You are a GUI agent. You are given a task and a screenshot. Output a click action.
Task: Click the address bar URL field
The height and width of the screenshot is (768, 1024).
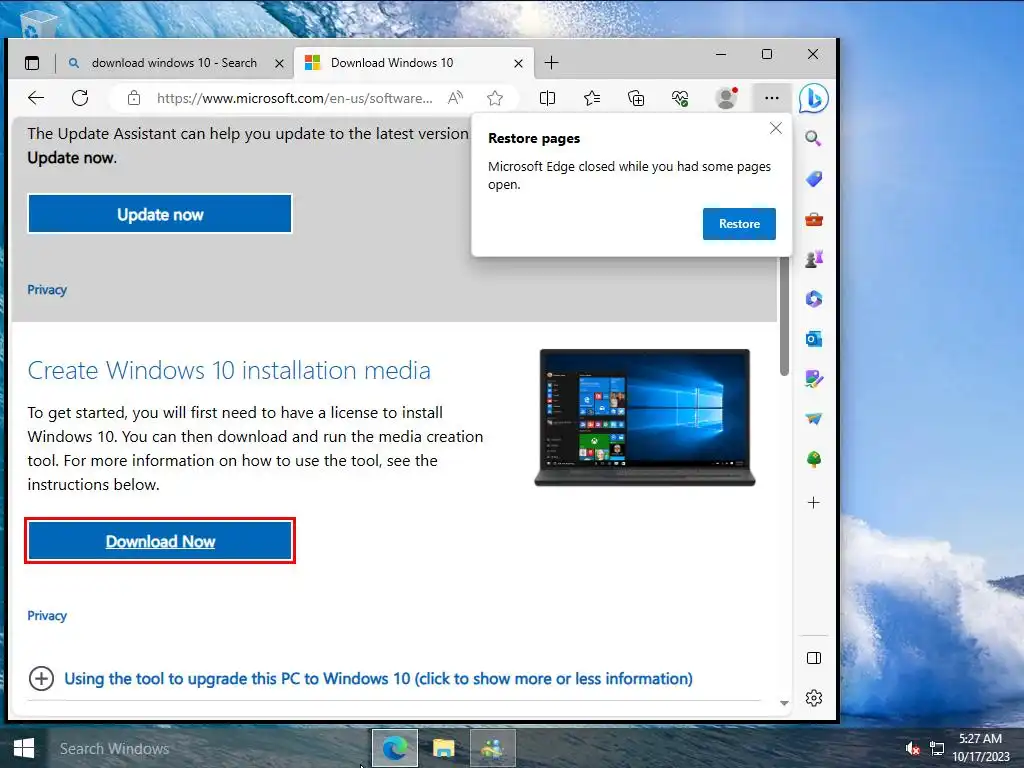point(295,98)
